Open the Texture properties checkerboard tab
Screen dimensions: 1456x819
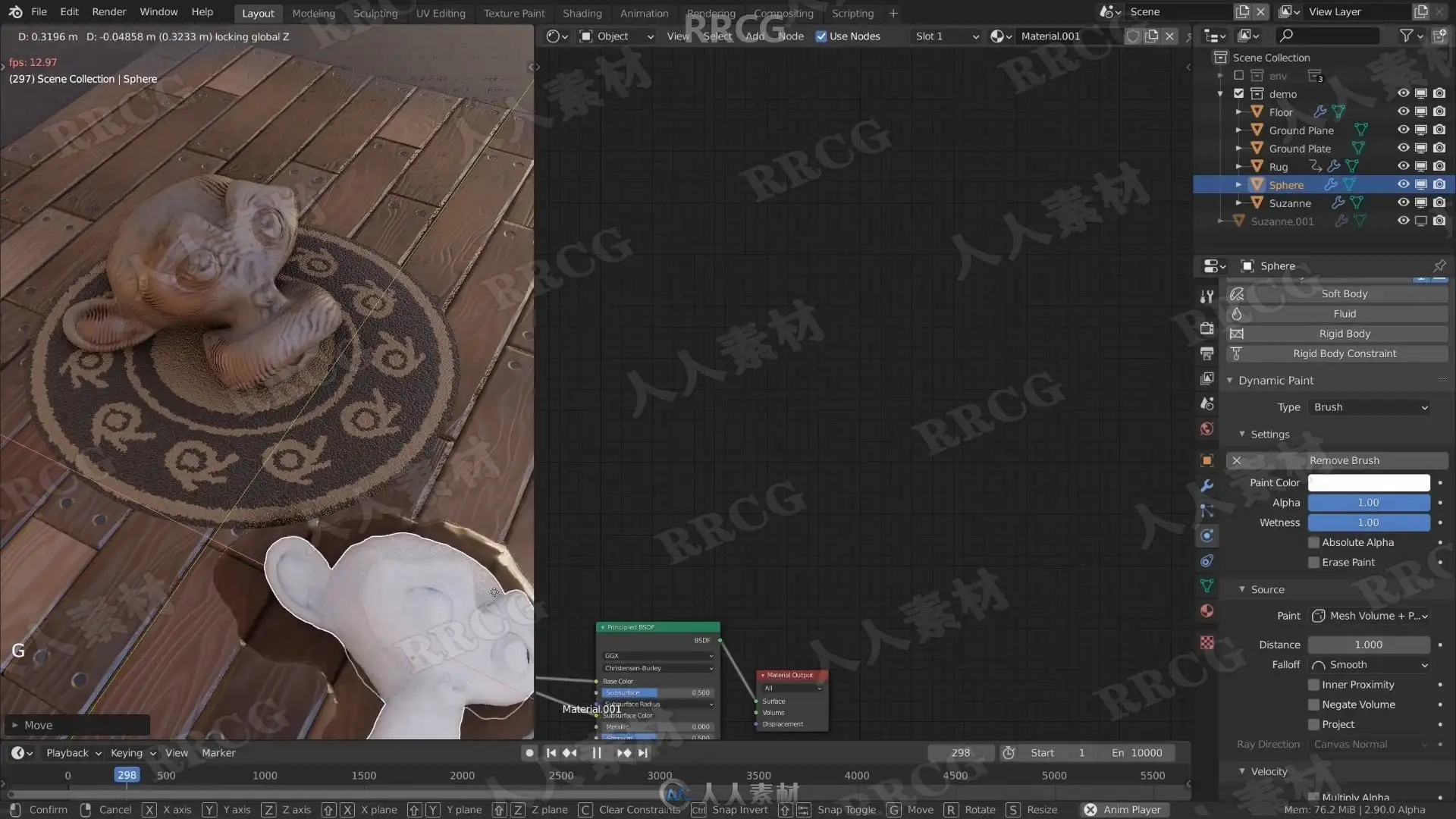[1207, 643]
